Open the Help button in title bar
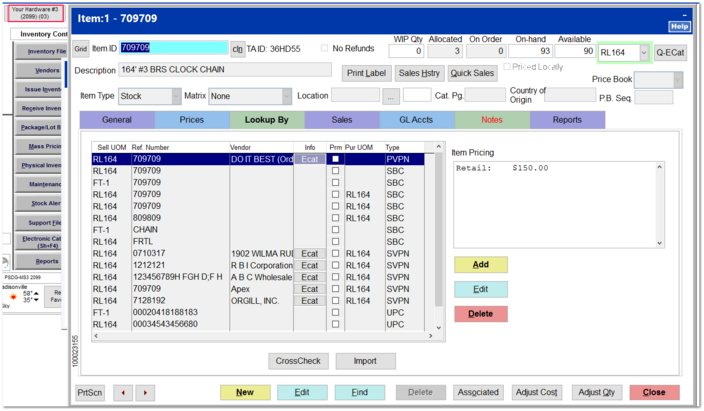 [x=679, y=27]
